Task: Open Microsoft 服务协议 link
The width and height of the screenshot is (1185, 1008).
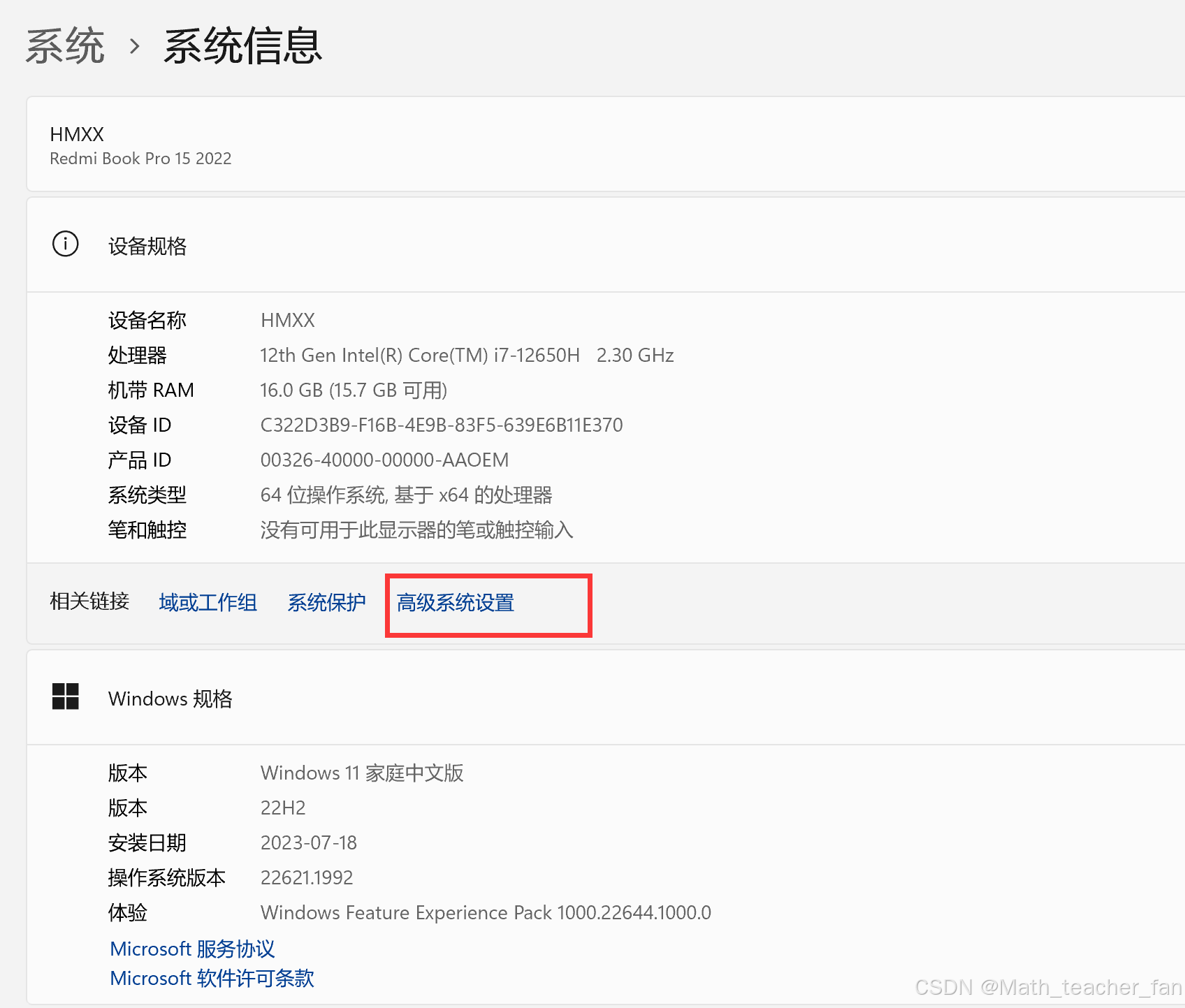Action: (192, 949)
